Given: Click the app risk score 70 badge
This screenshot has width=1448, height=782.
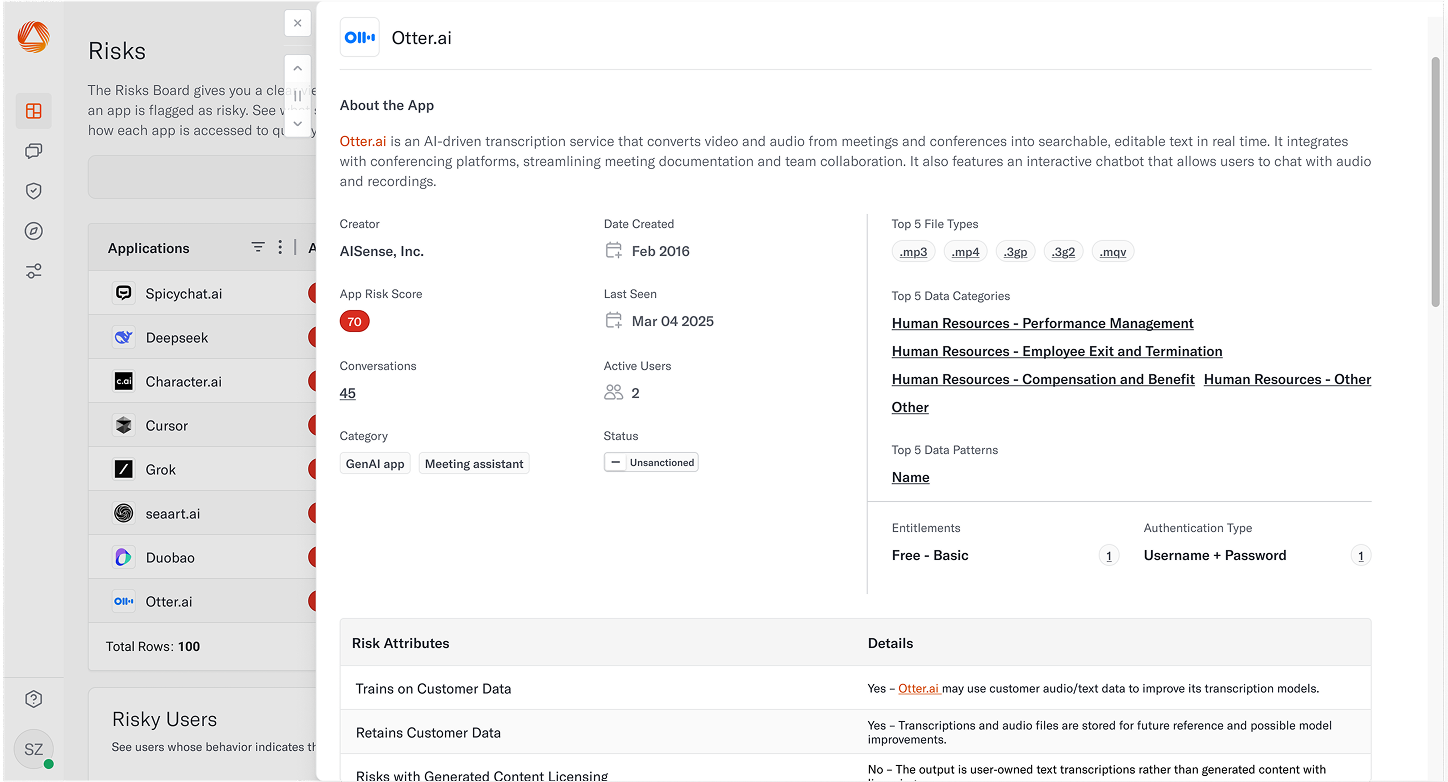Looking at the screenshot, I should point(354,321).
